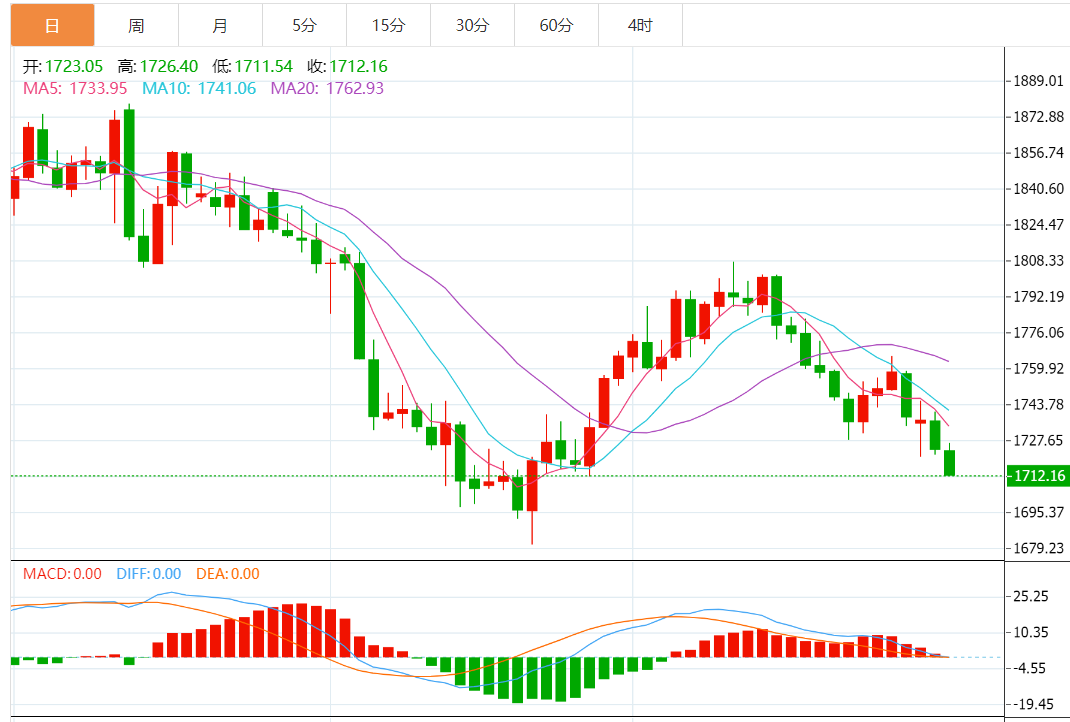Click the open price value 1723.05
The height and width of the screenshot is (722, 1070).
(x=74, y=66)
